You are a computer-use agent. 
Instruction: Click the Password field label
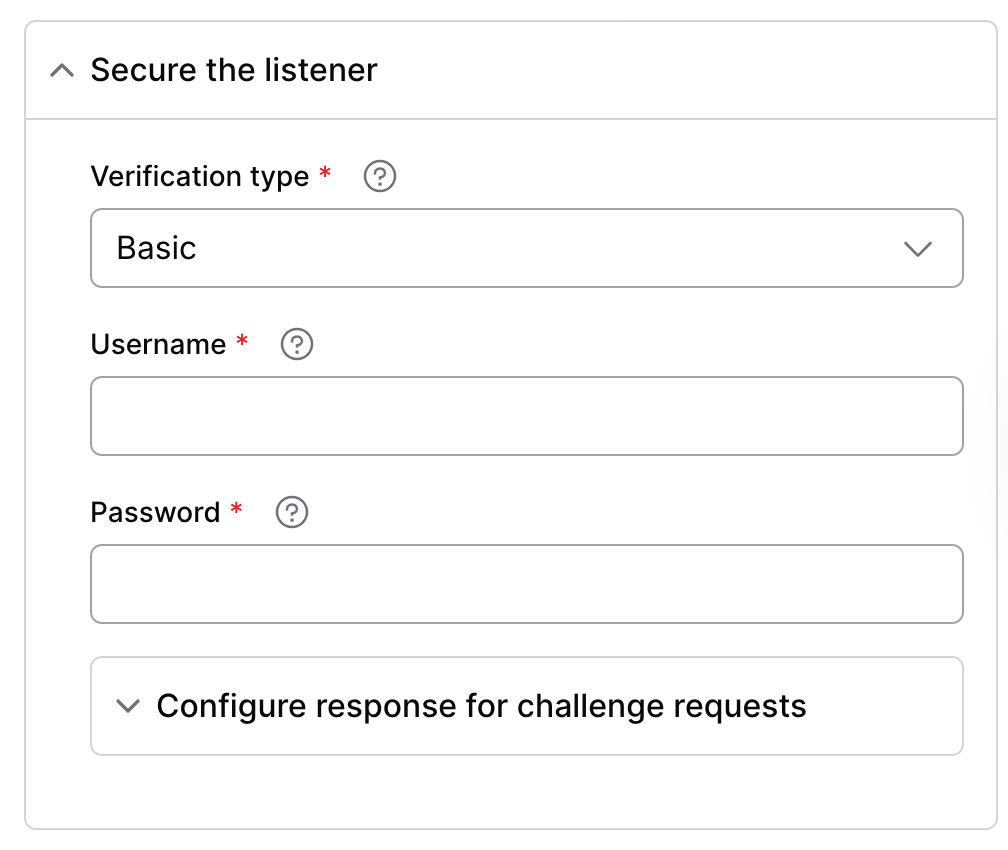pyautogui.click(x=155, y=512)
